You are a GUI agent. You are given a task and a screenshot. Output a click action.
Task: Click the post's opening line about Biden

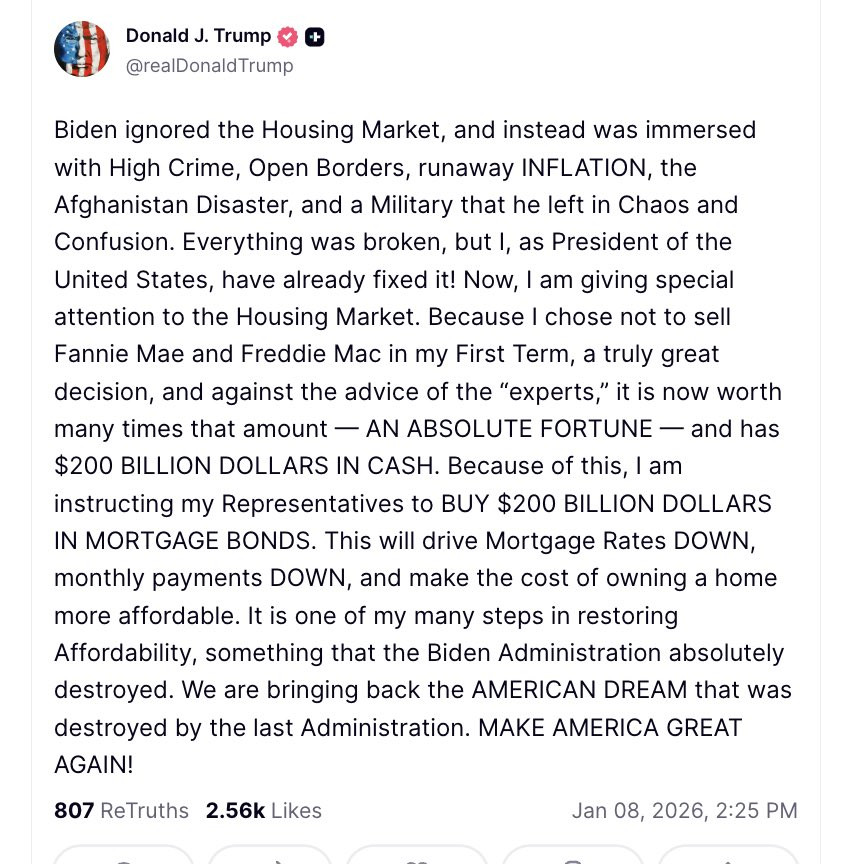pyautogui.click(x=405, y=131)
